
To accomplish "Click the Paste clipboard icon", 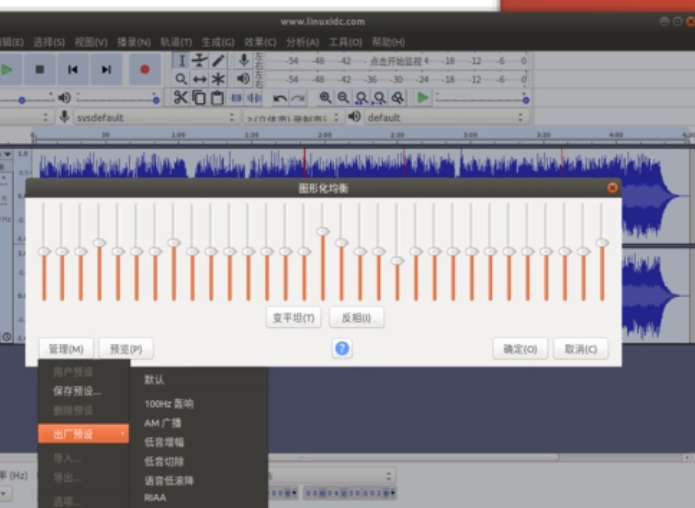I will (217, 98).
